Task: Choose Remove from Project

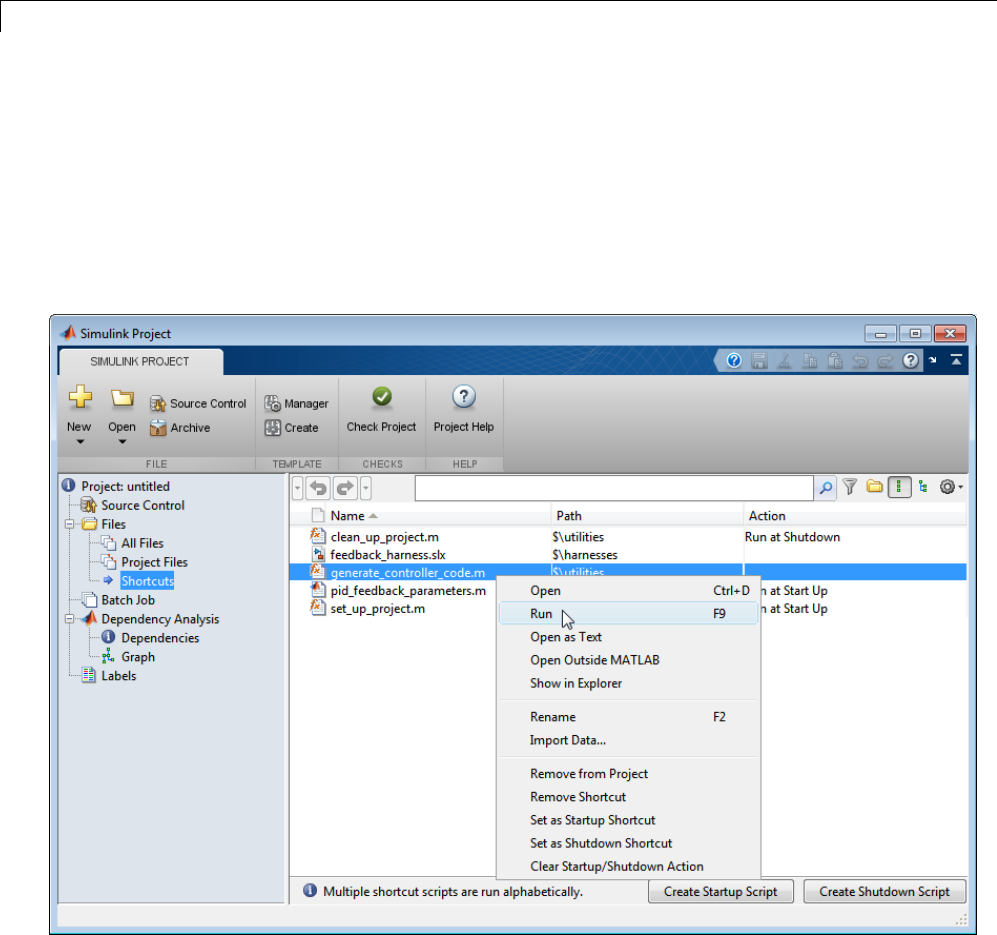Action: click(628, 773)
